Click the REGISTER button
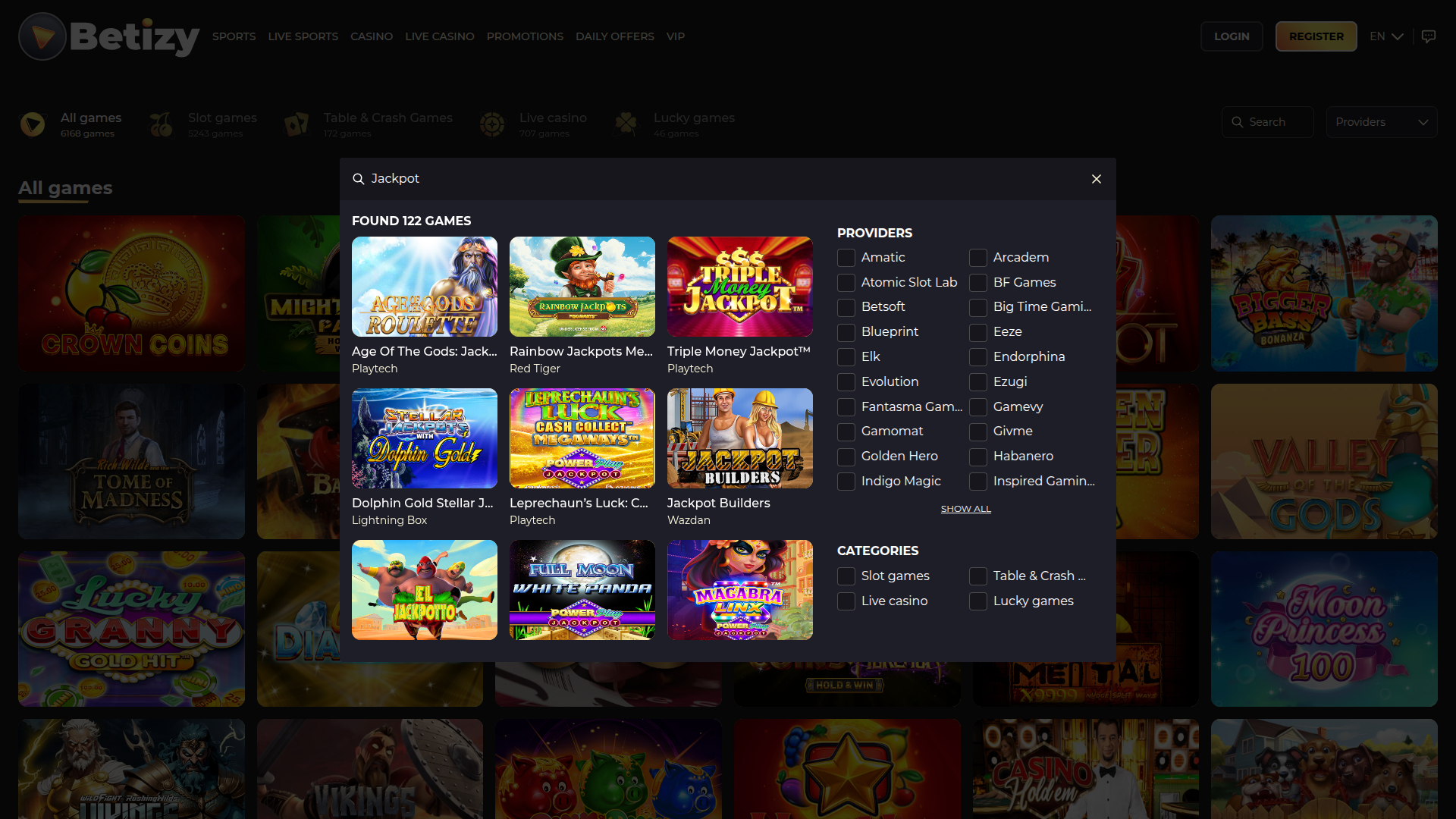The width and height of the screenshot is (1456, 819). point(1316,36)
